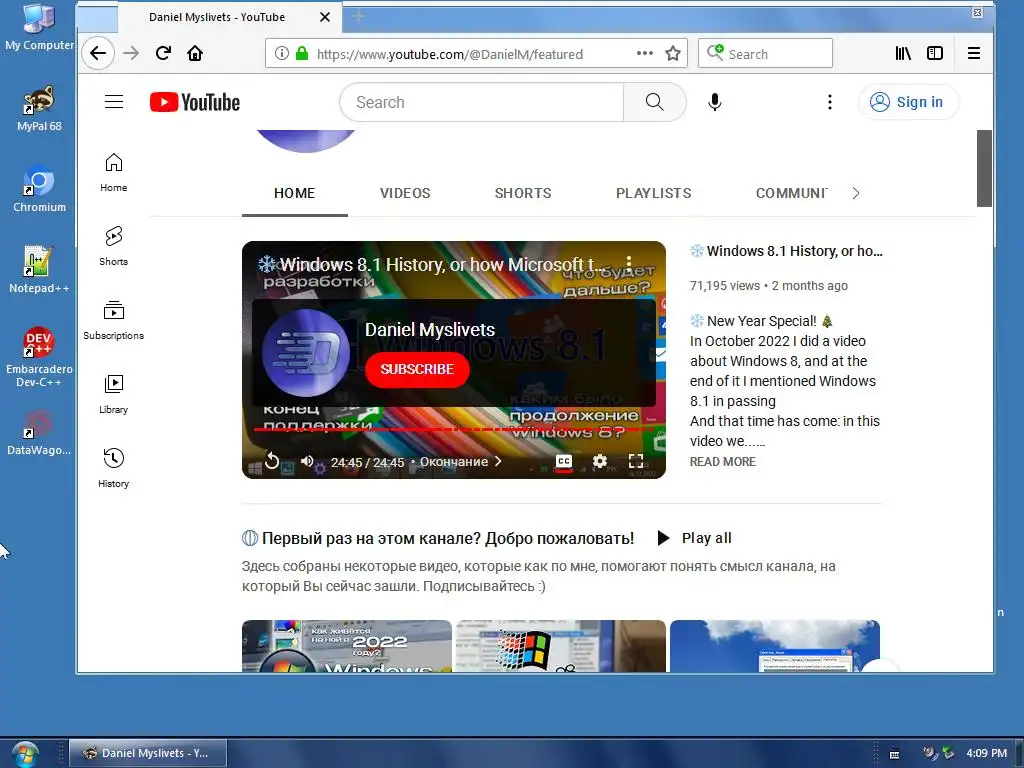Open the blue sky desktop video thumbnail

775,646
